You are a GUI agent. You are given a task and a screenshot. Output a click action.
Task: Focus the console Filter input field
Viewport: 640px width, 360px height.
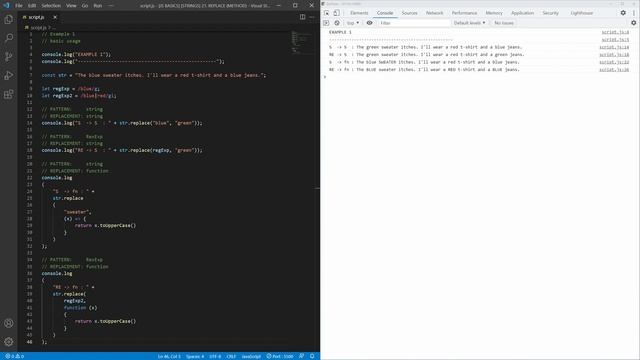click(414, 23)
